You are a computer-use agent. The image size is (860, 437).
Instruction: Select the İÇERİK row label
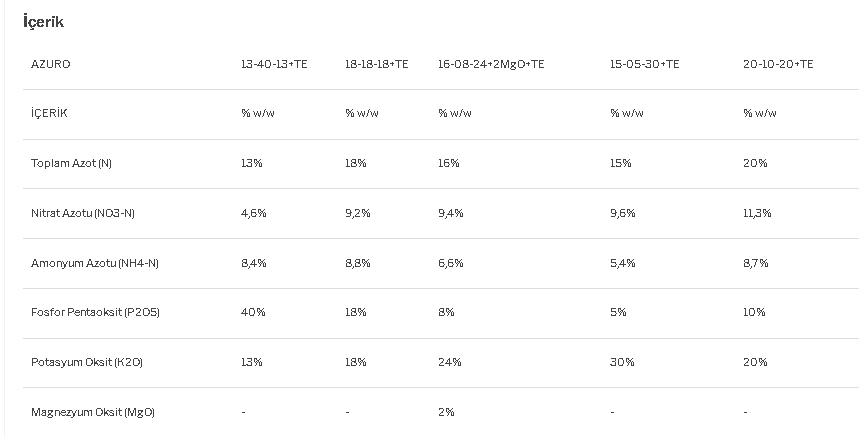coord(49,113)
